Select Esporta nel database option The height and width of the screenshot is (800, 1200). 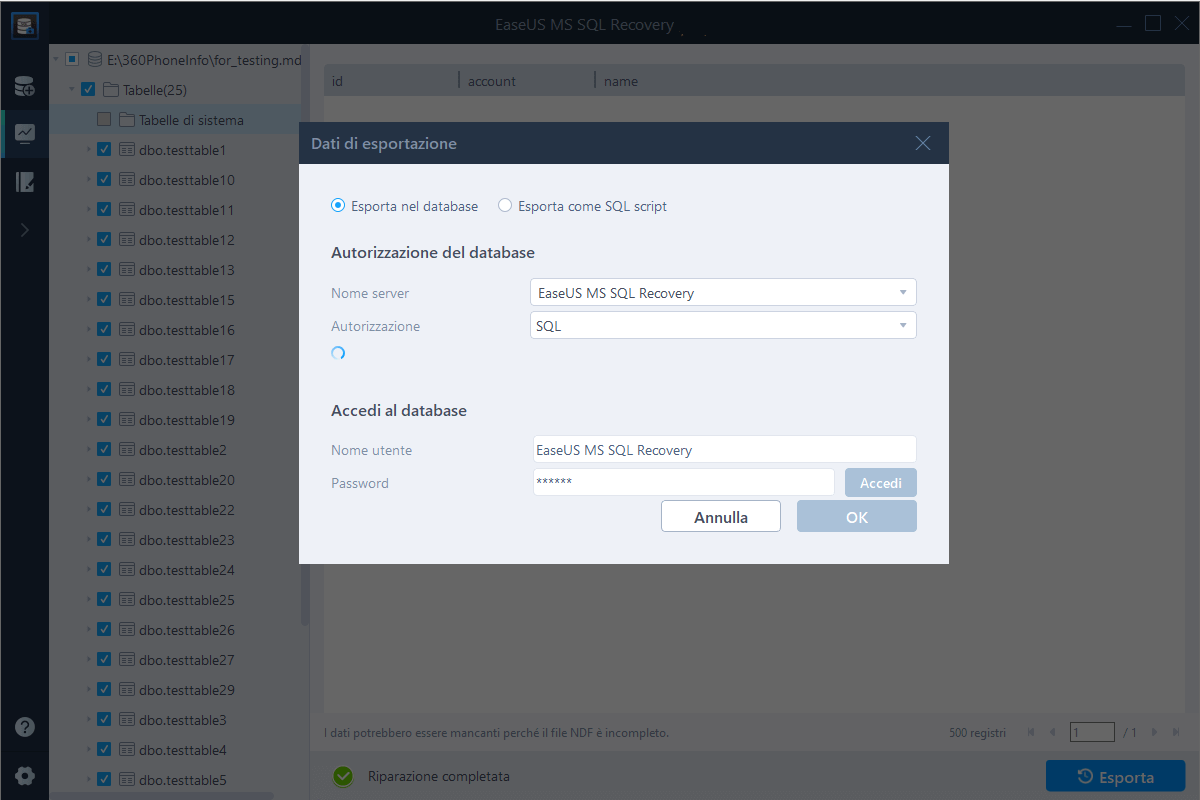[x=404, y=206]
